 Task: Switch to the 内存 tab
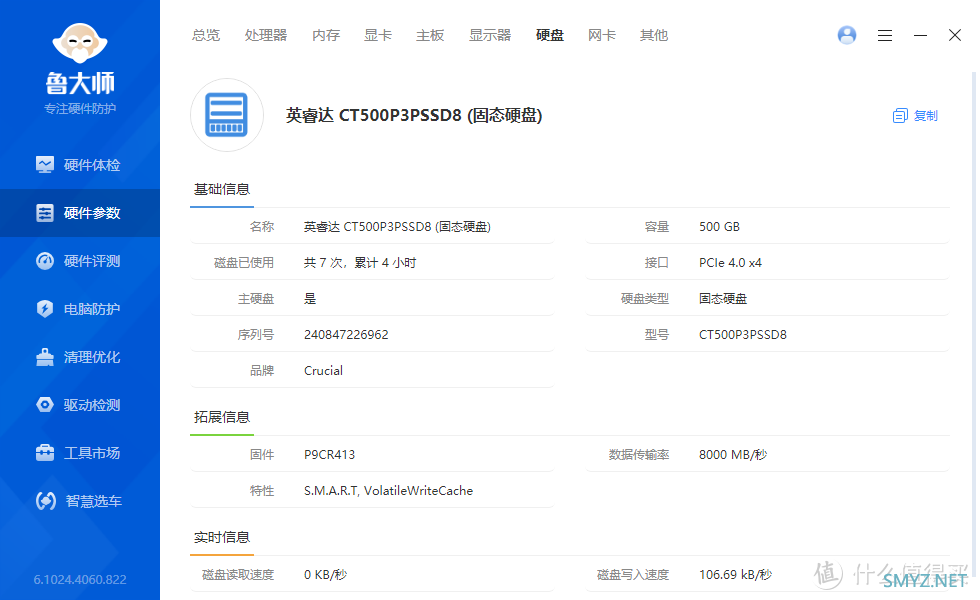coord(326,35)
